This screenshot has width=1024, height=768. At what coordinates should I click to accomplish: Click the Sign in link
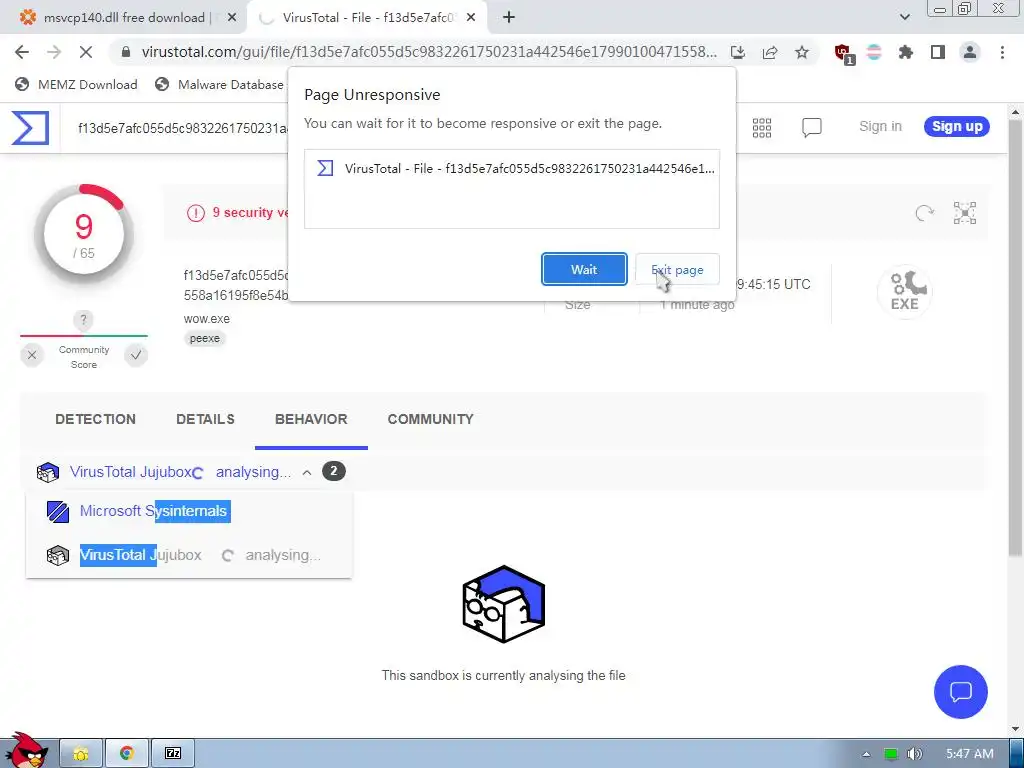880,127
